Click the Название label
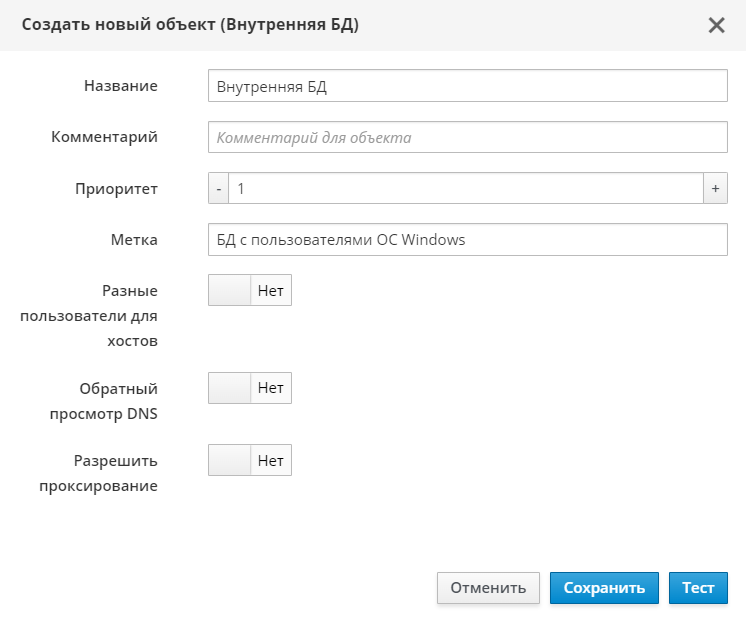The image size is (746, 622). pos(120,86)
